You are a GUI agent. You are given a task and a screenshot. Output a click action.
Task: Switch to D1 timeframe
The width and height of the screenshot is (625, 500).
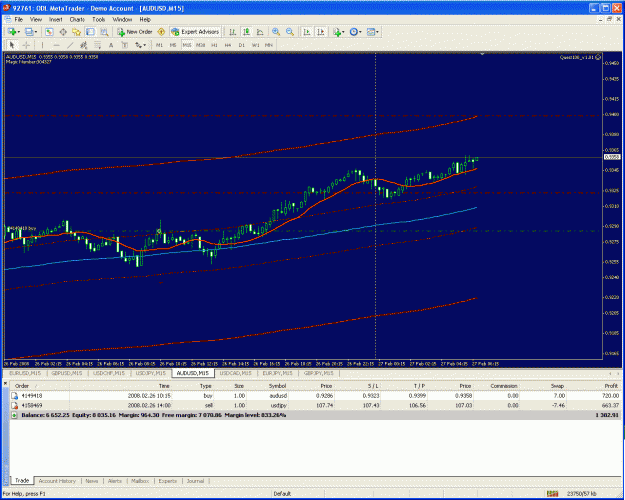tap(242, 45)
